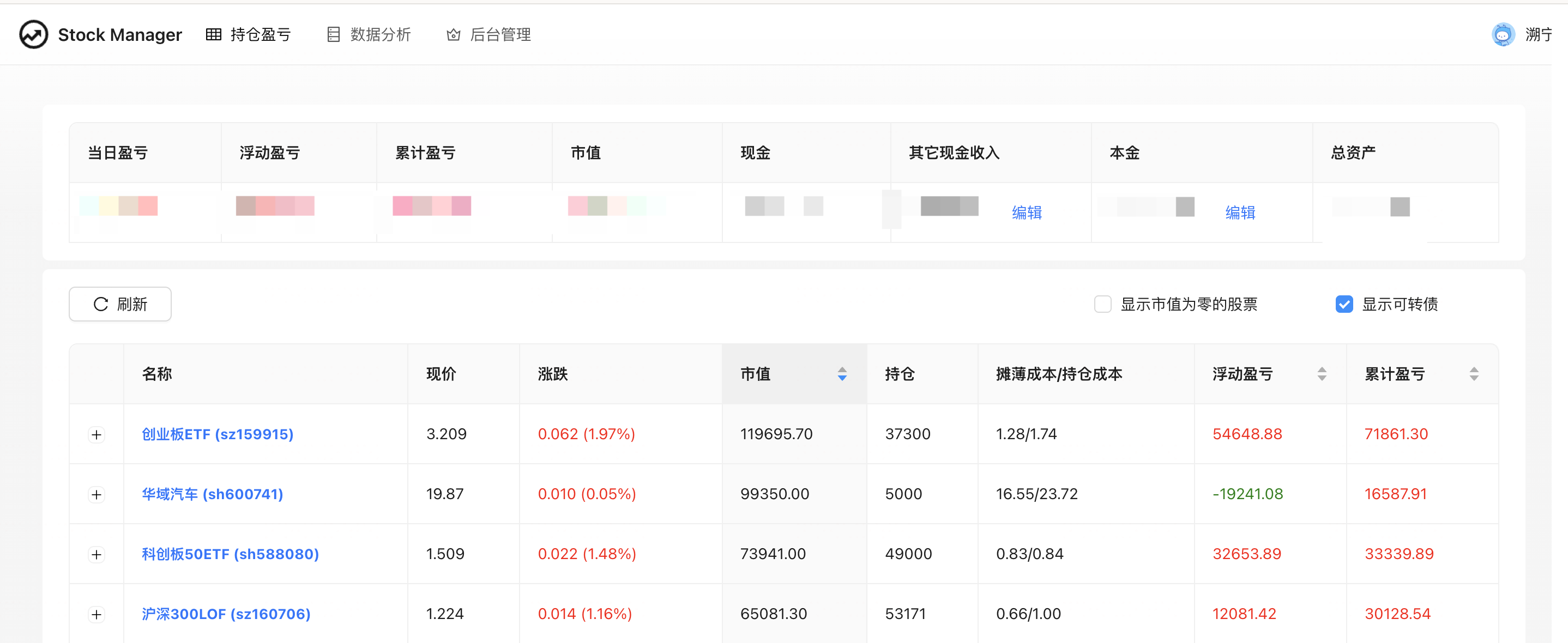Sort by 浮动盈亏 column arrows
The height and width of the screenshot is (643, 1568).
click(x=1322, y=373)
